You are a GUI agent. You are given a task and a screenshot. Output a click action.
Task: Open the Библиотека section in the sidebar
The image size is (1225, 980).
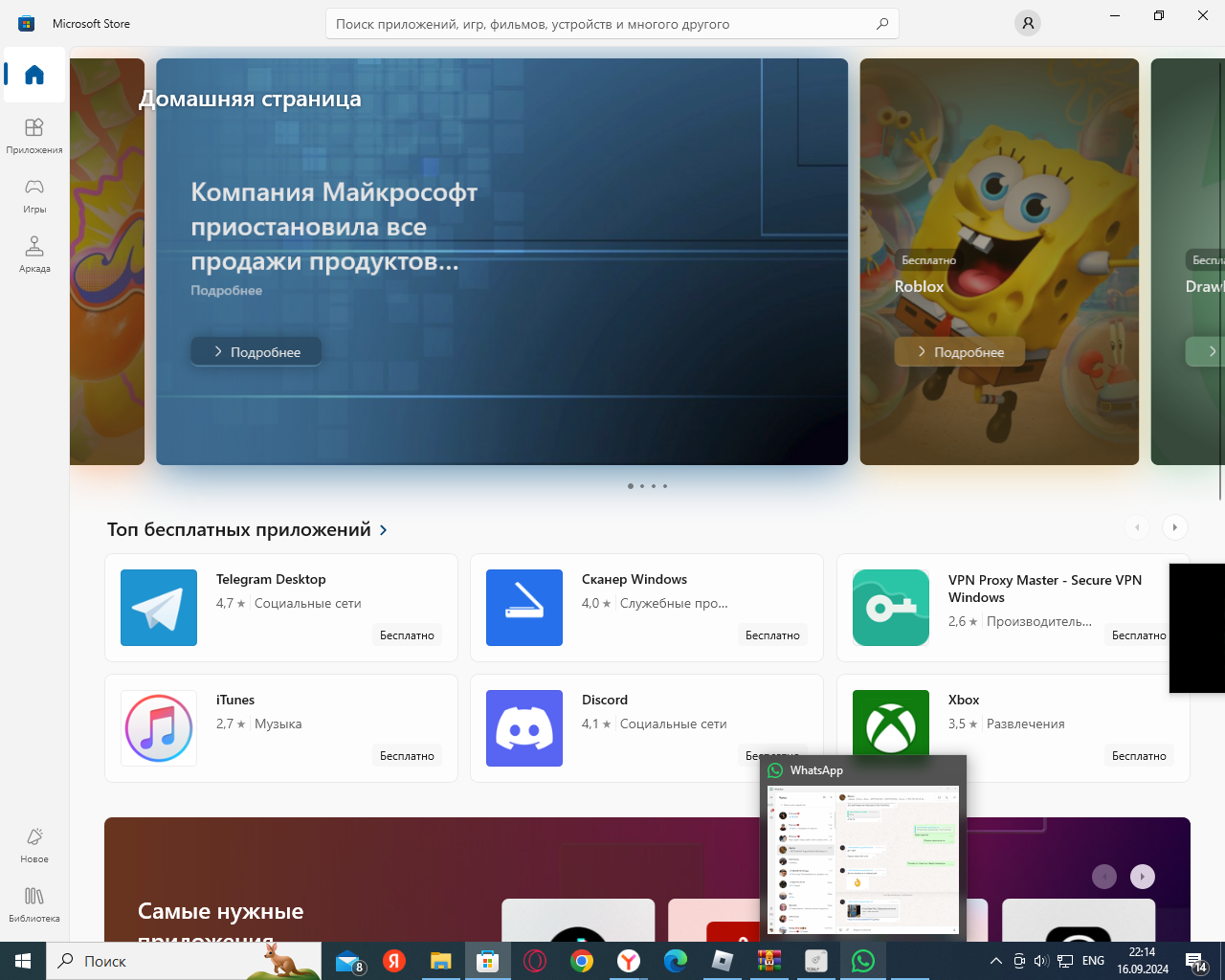[x=34, y=903]
